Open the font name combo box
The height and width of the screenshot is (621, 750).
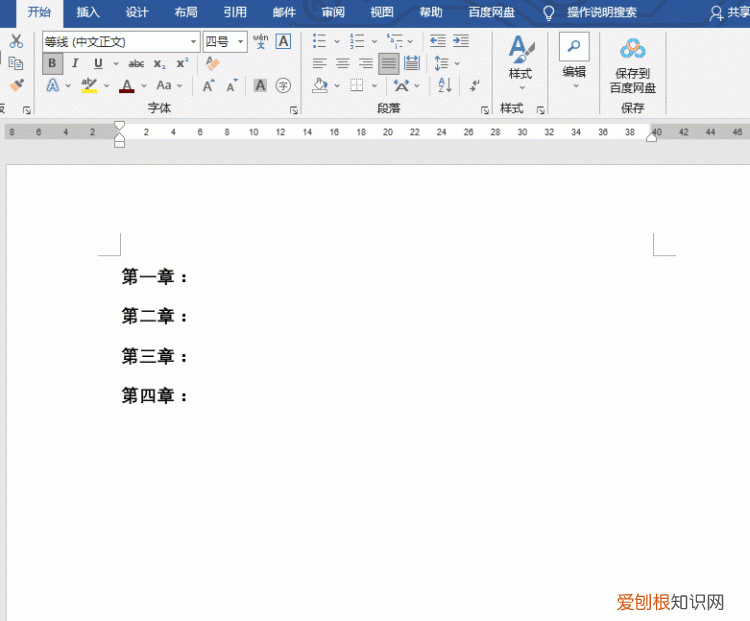coord(121,42)
